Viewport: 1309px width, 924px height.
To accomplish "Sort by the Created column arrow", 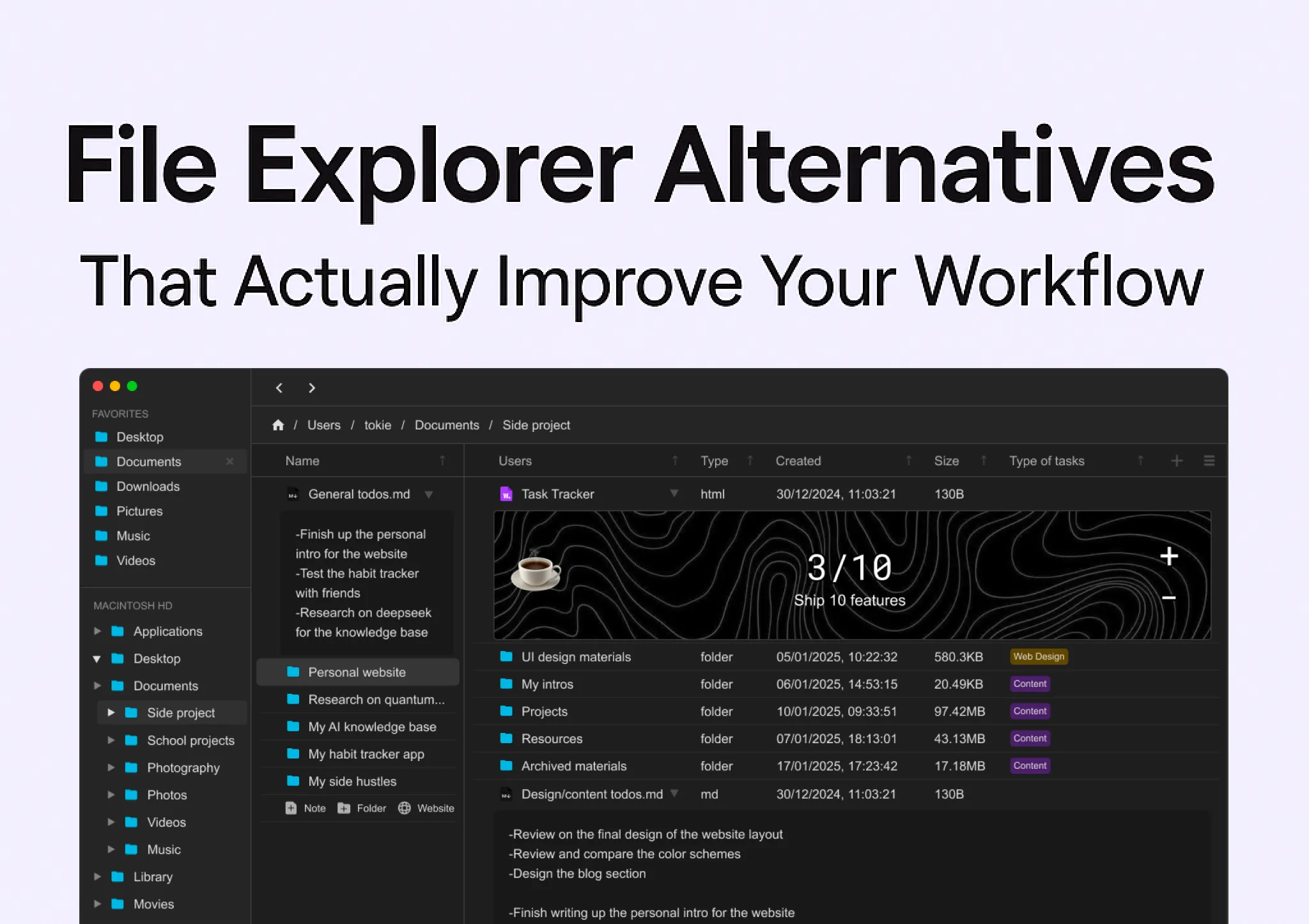I will click(908, 461).
